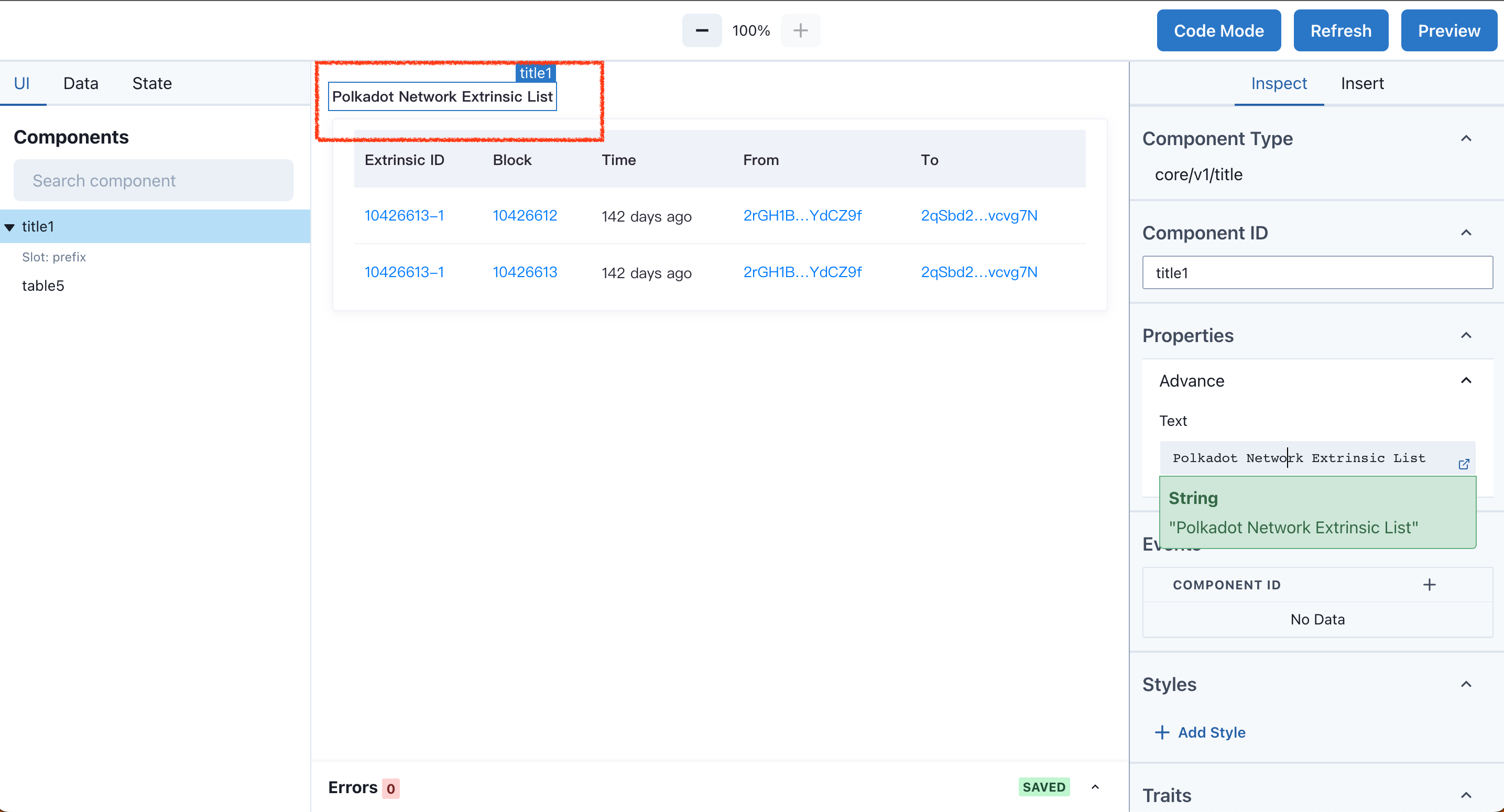Open extrinsic 10426613-1 in block 10426613 row

(404, 272)
